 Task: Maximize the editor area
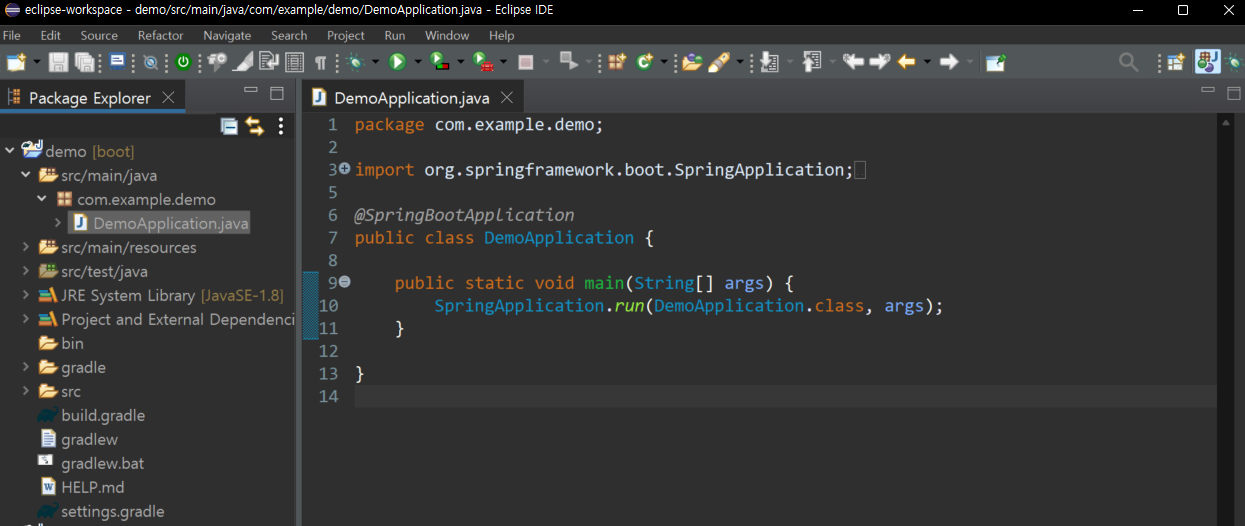[1233, 92]
